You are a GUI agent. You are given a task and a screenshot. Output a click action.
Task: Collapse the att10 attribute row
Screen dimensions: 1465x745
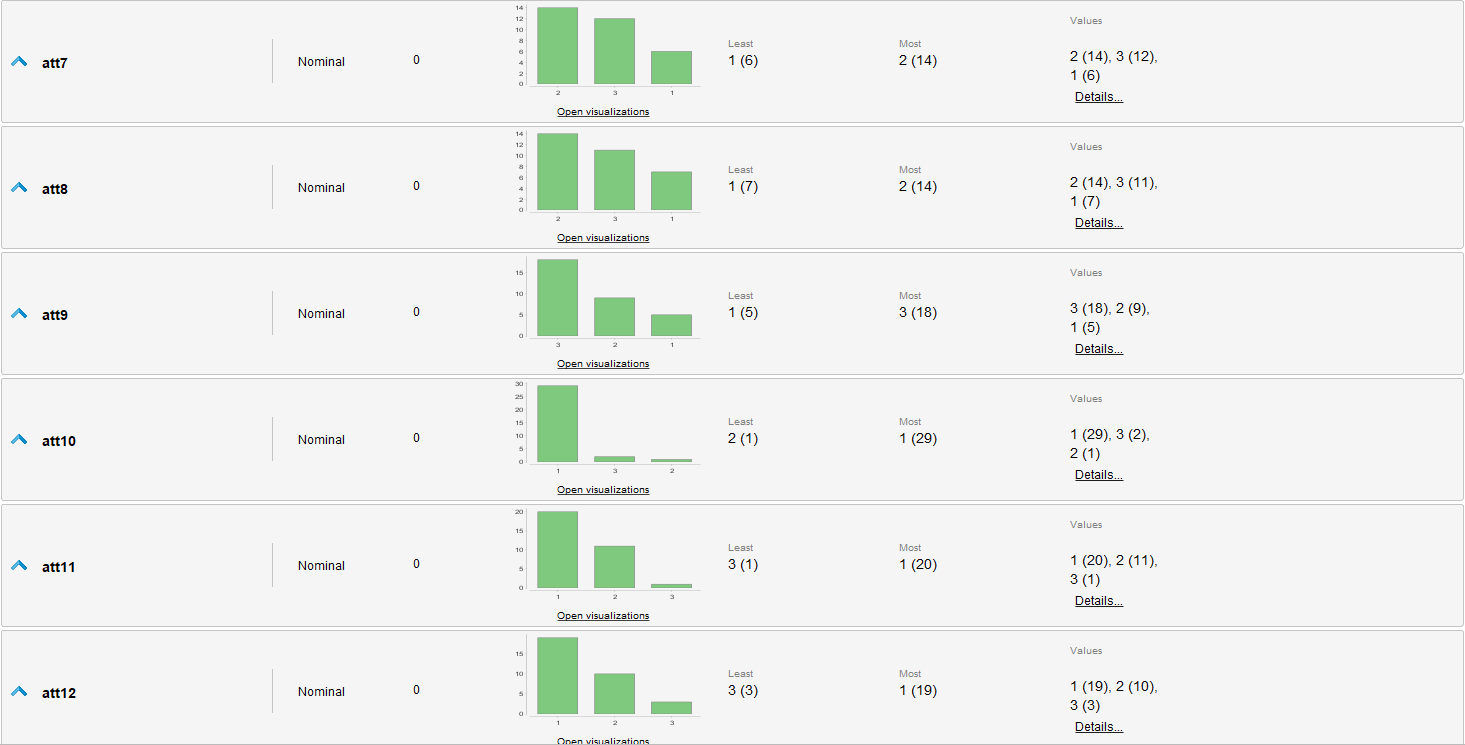click(x=18, y=440)
